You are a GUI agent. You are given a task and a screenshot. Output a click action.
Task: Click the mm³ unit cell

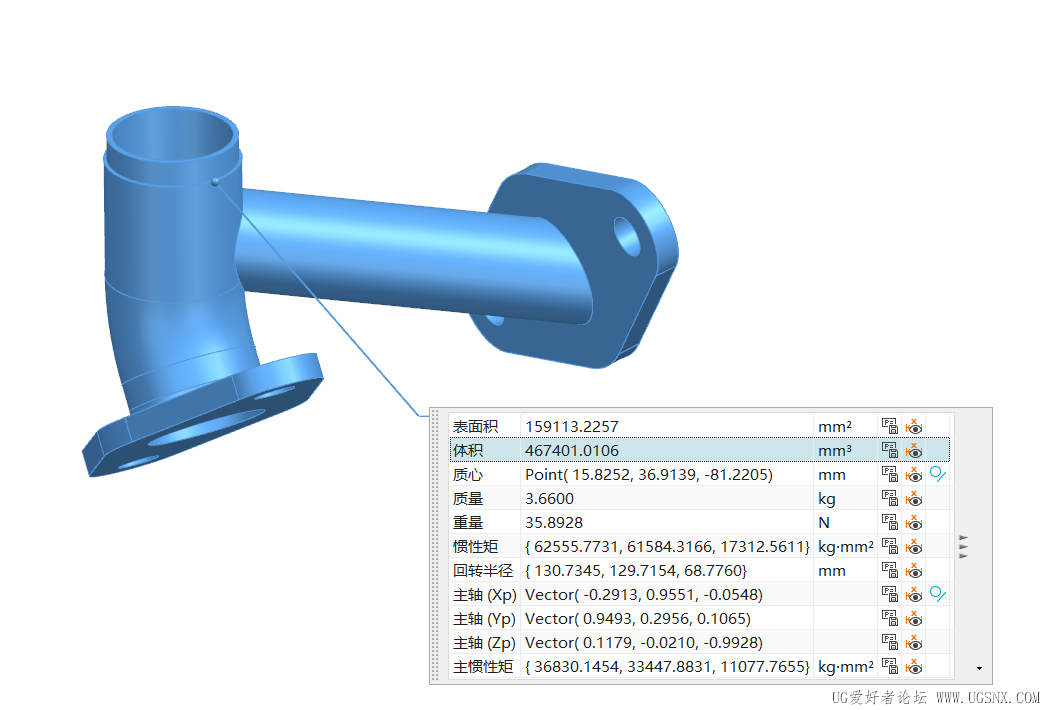tap(845, 450)
